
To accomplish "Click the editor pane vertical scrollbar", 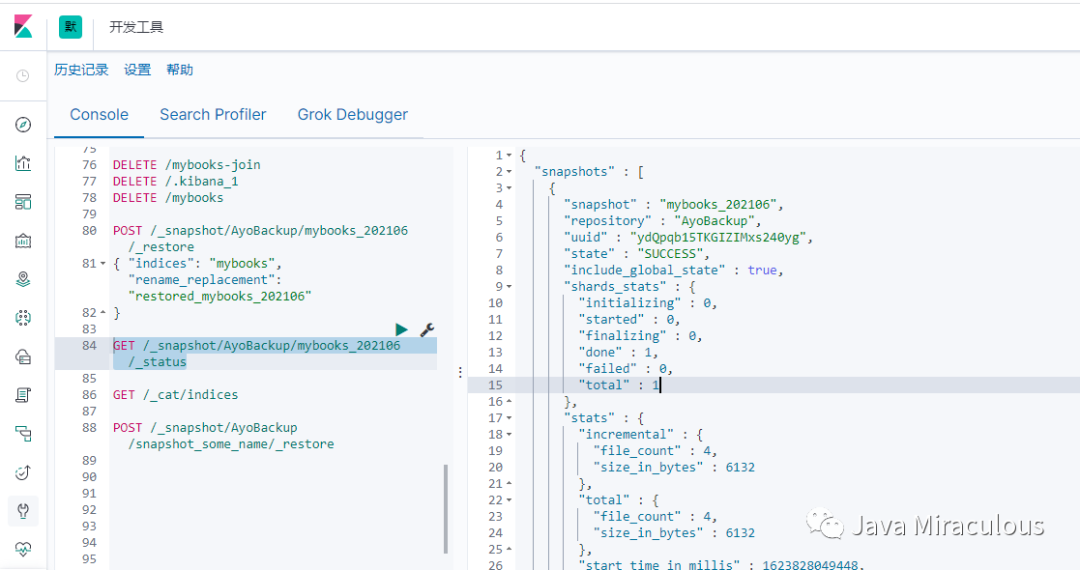I will (446, 509).
